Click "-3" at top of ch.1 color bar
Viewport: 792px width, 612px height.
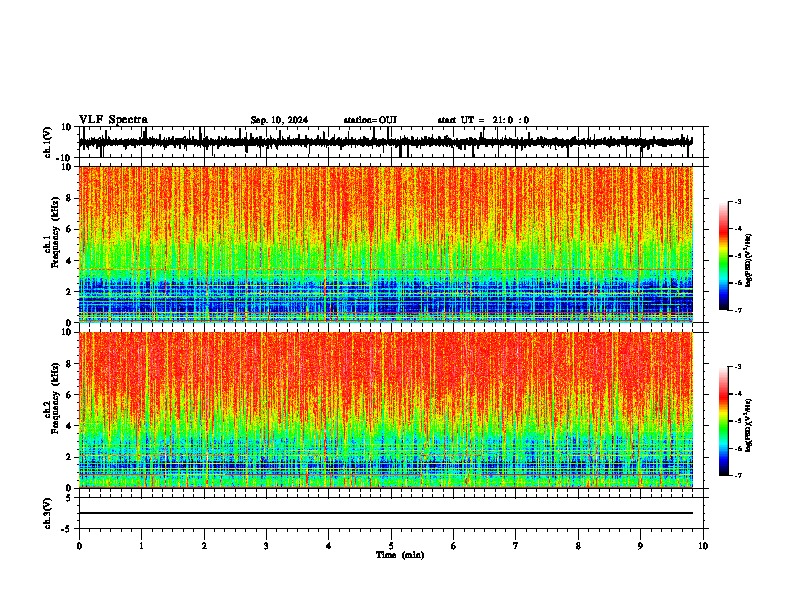[738, 202]
